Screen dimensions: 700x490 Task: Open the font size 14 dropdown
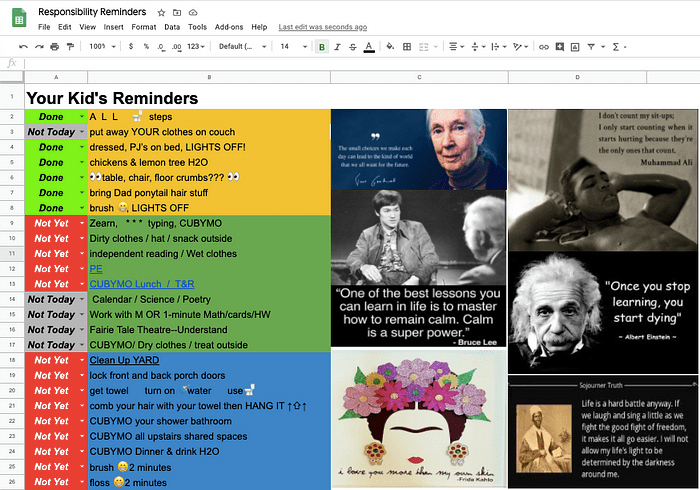293,46
